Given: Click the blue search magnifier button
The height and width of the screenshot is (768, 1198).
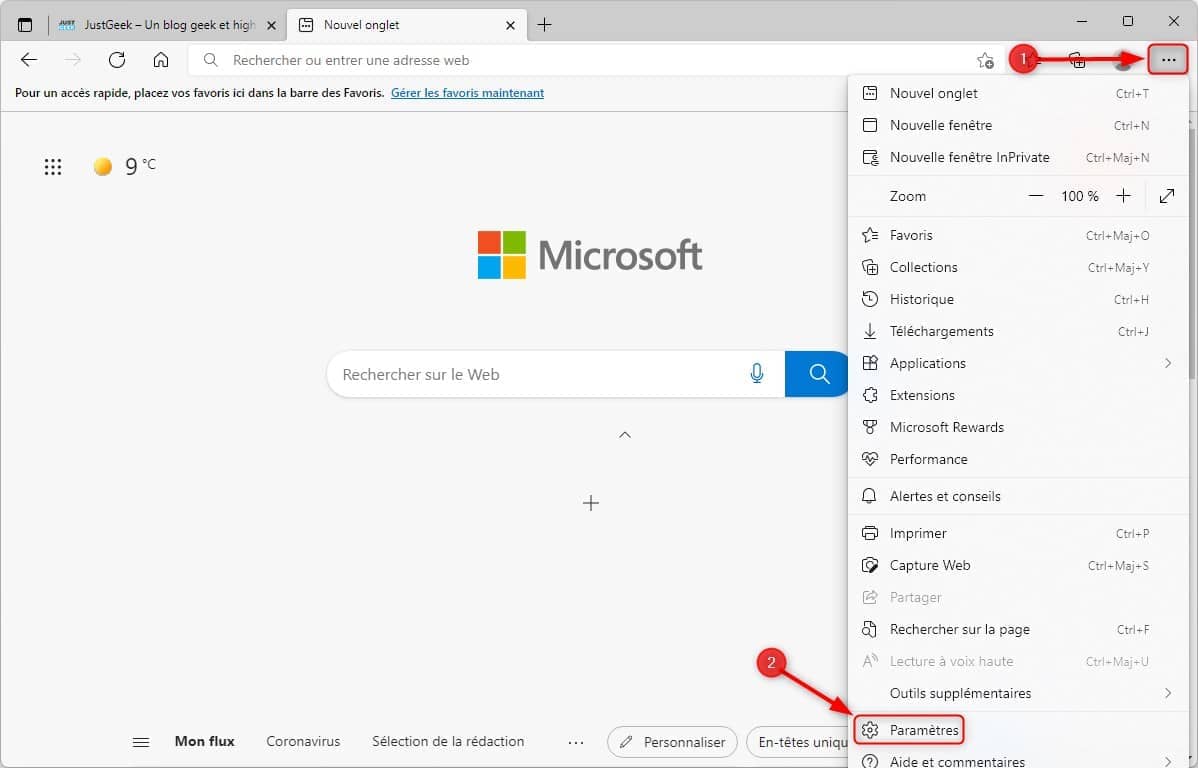Looking at the screenshot, I should pyautogui.click(x=818, y=374).
